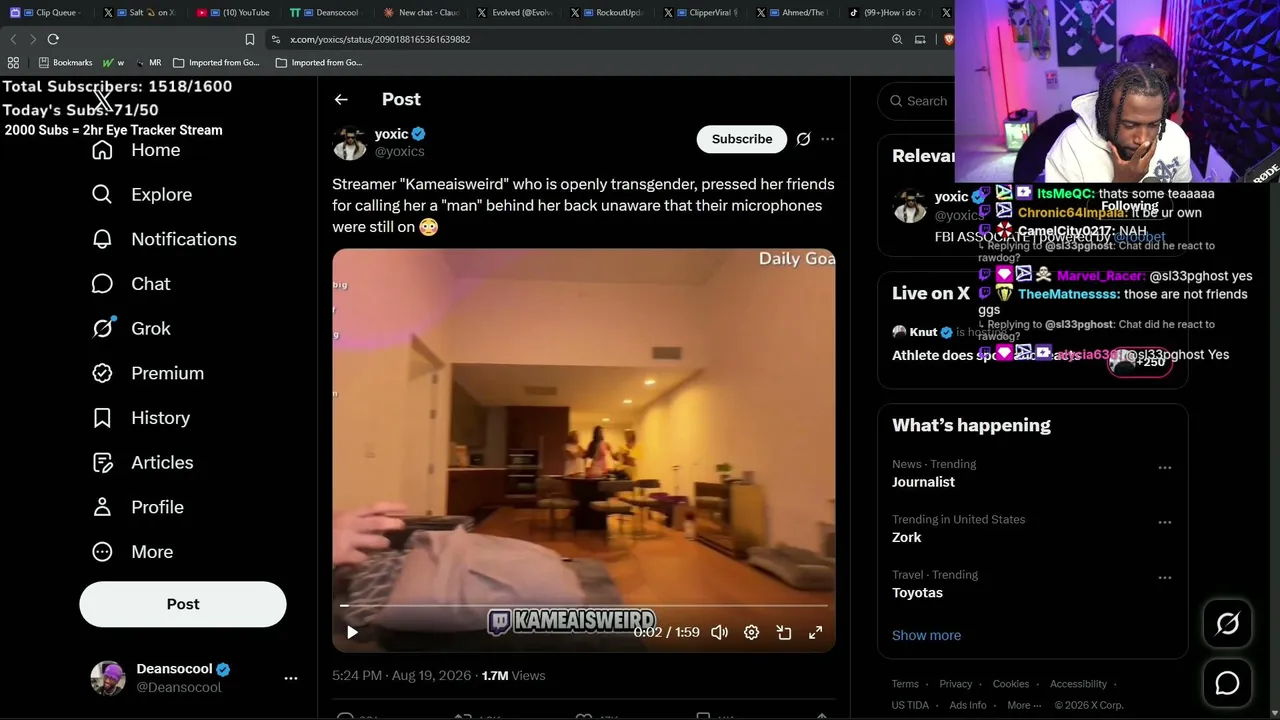Click the browser bookmark this page icon
1280x720 pixels.
pyautogui.click(x=250, y=39)
